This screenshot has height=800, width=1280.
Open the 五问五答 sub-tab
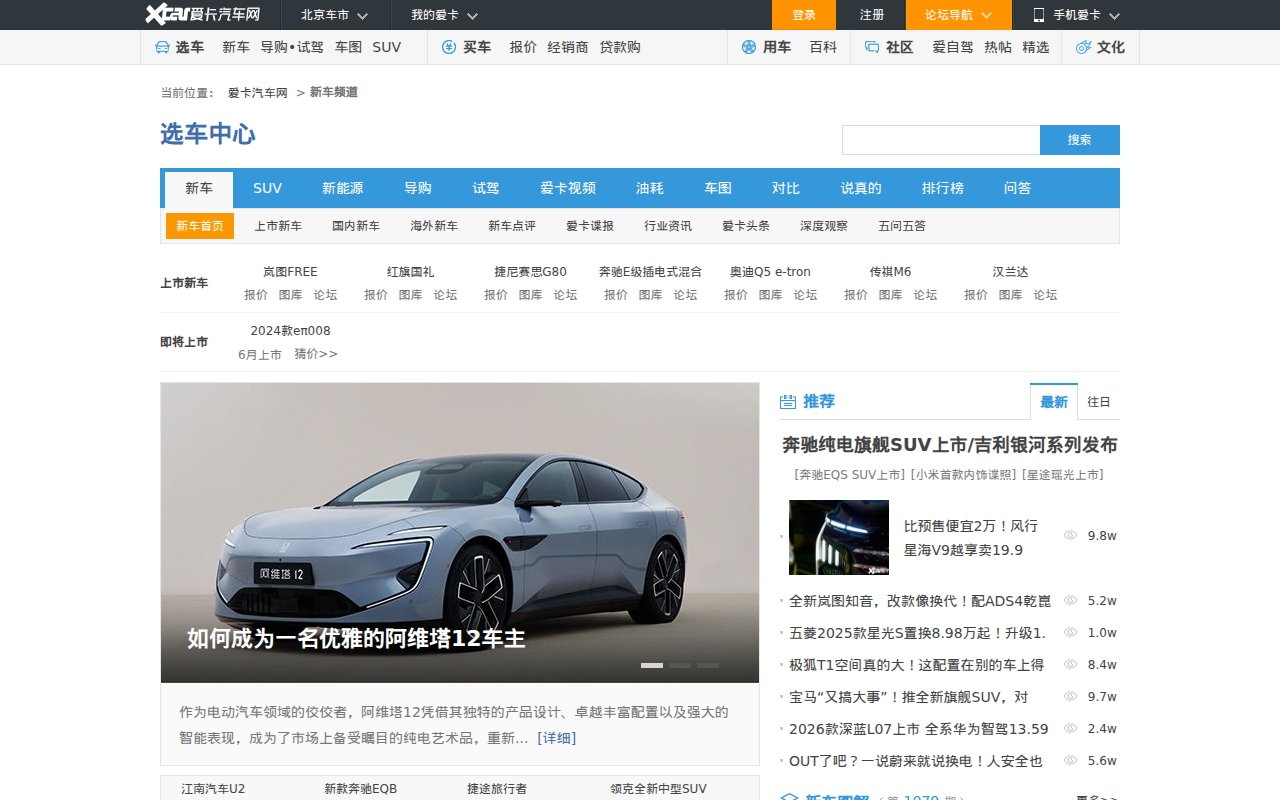point(902,226)
